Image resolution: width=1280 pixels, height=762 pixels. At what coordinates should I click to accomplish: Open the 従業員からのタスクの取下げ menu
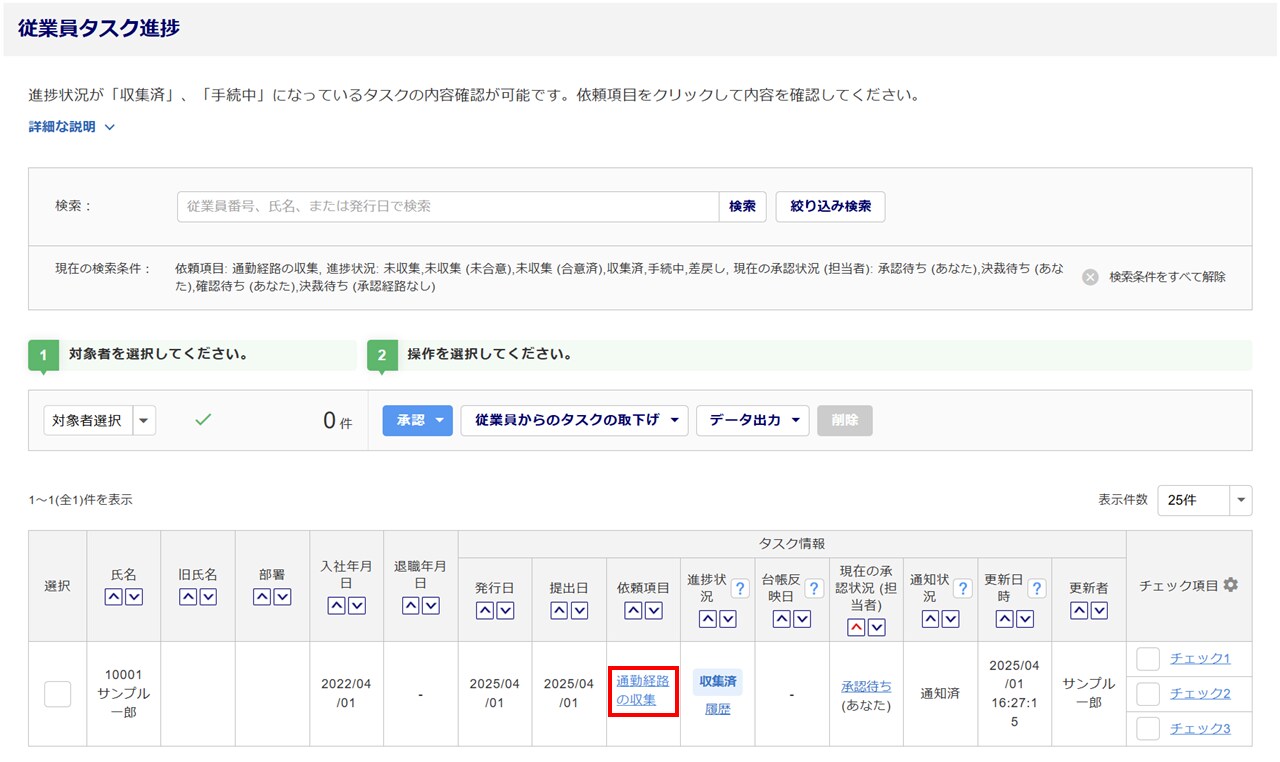click(574, 421)
